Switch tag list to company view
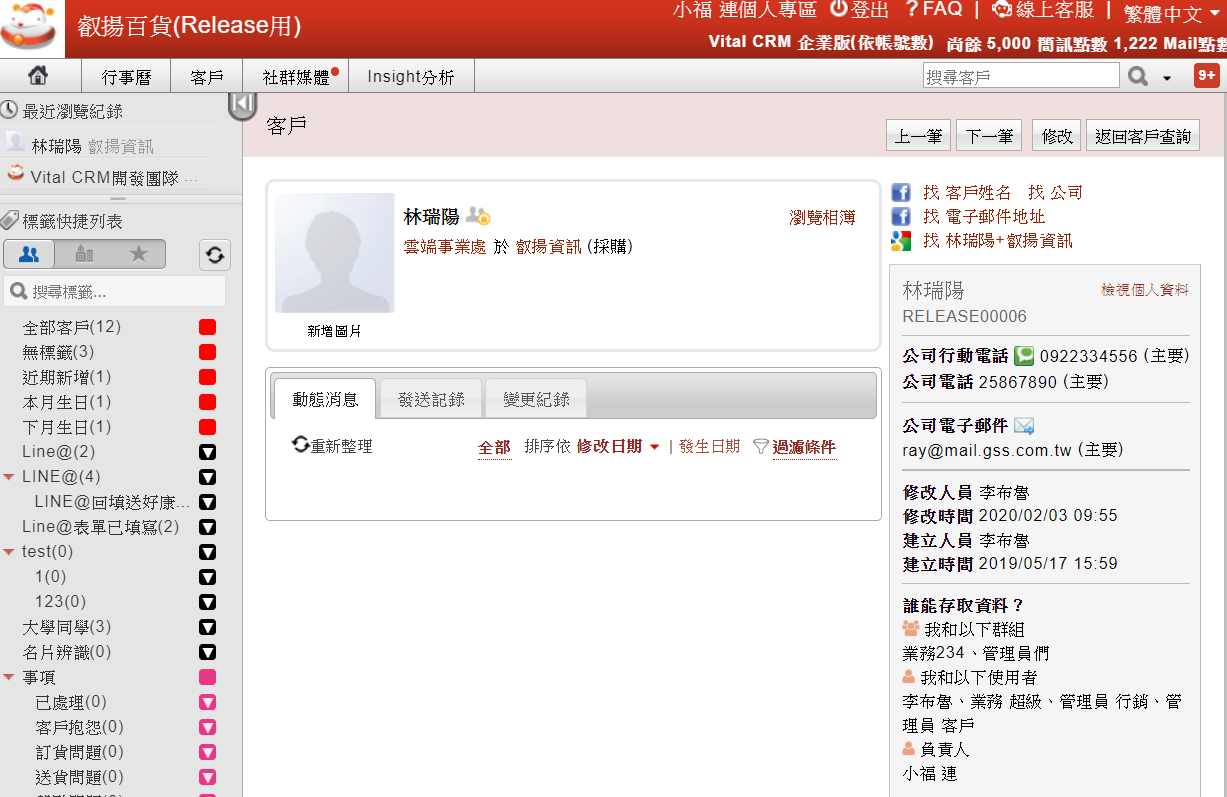Viewport: 1227px width, 797px height. [84, 254]
